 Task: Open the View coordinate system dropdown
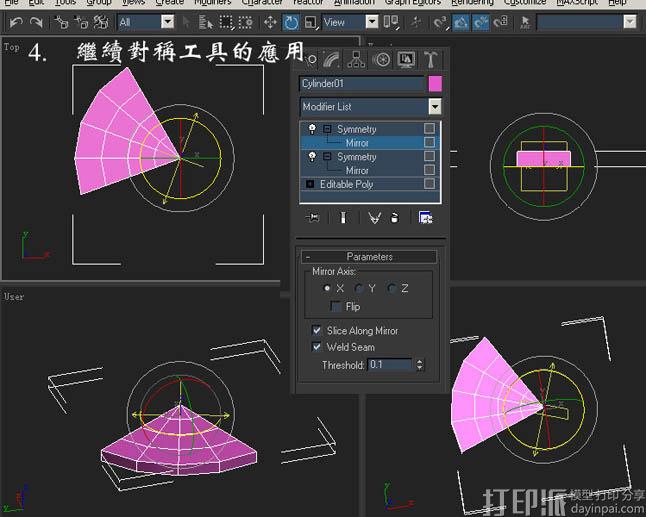[371, 21]
